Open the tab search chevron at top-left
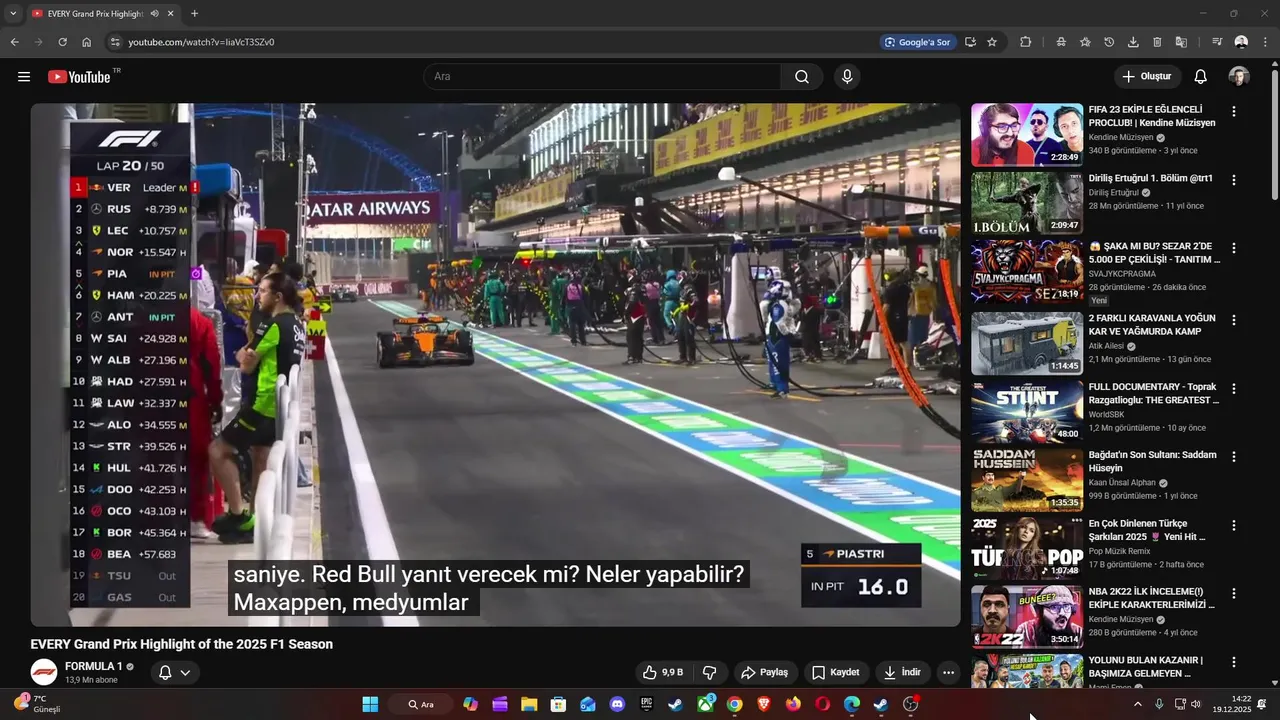Viewport: 1280px width, 720px height. point(13,14)
